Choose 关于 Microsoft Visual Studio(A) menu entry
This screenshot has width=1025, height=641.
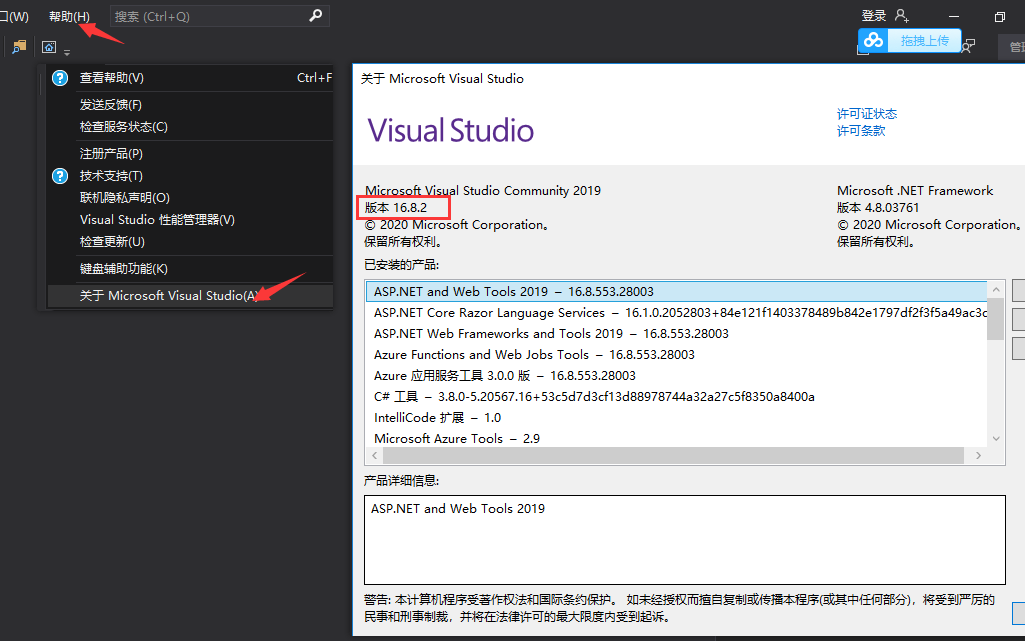[168, 296]
